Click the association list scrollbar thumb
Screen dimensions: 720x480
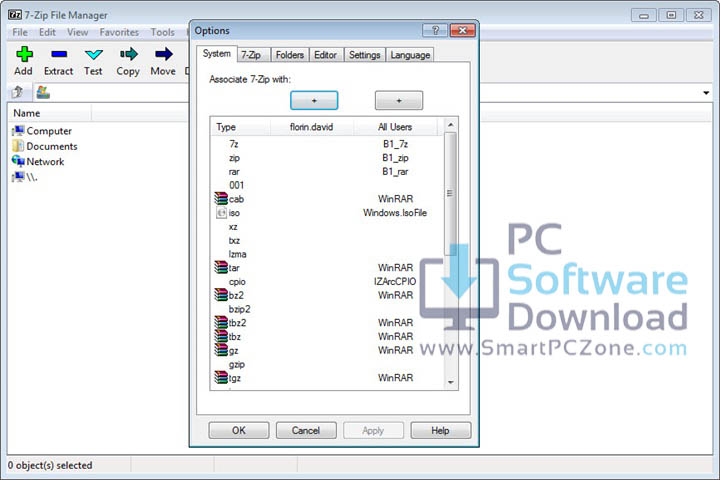click(450, 193)
